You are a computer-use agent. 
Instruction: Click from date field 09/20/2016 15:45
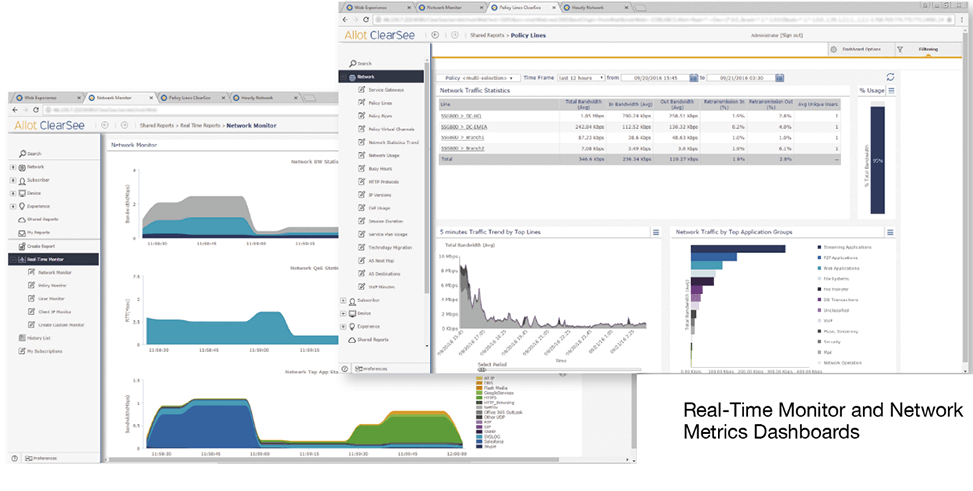tap(655, 78)
